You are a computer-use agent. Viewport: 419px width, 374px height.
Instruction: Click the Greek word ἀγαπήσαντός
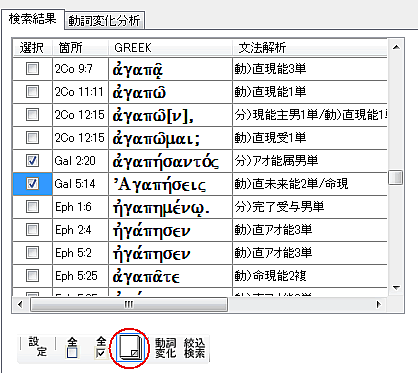pyautogui.click(x=166, y=161)
